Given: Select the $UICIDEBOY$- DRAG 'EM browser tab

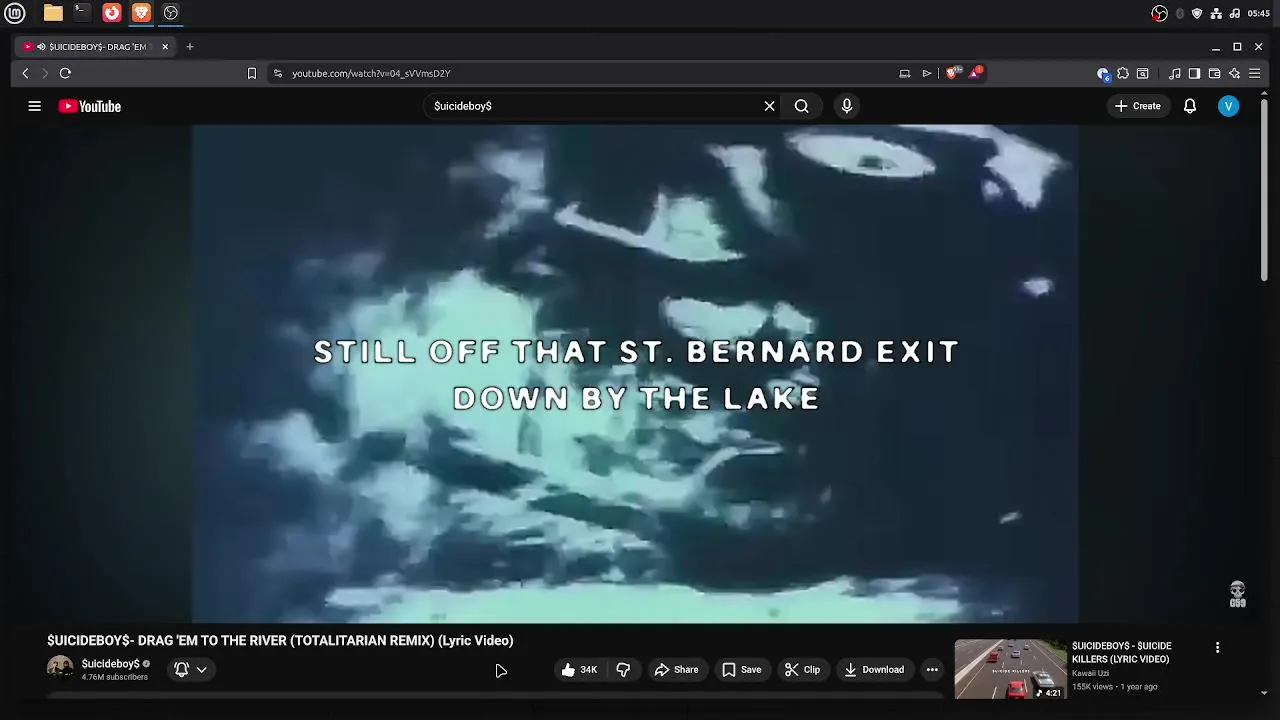Looking at the screenshot, I should [95, 47].
